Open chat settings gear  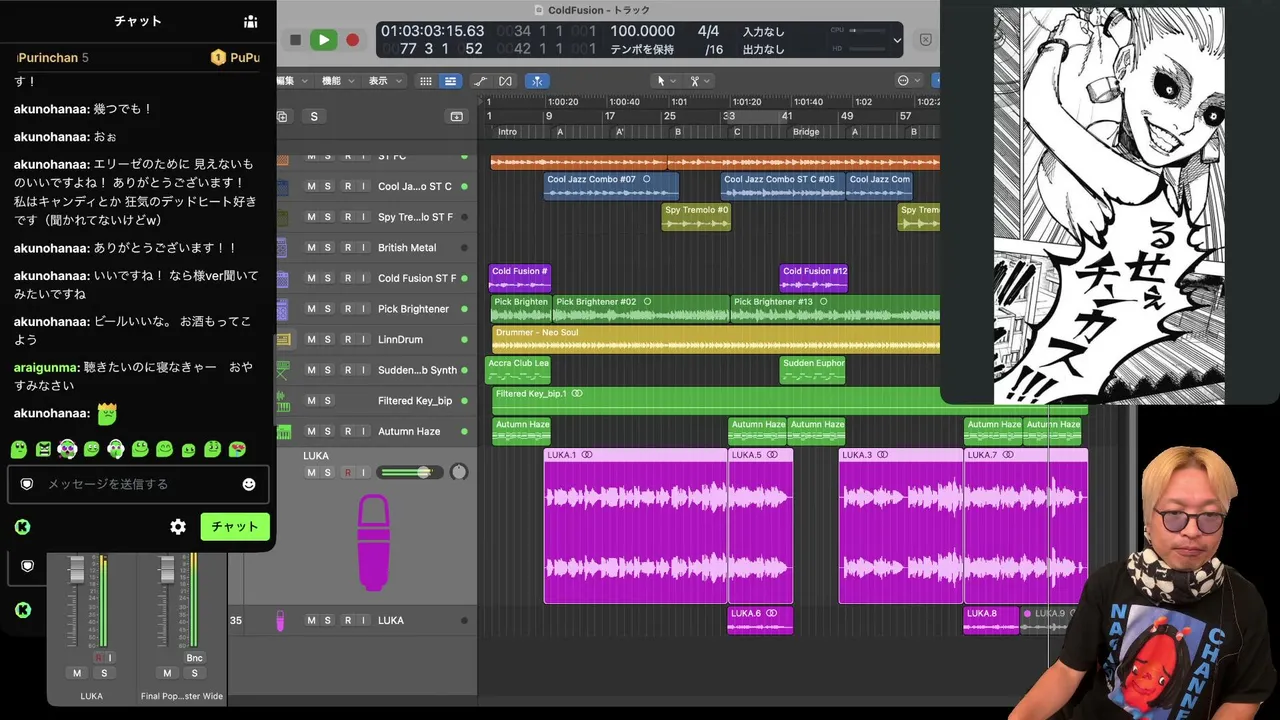pyautogui.click(x=178, y=527)
